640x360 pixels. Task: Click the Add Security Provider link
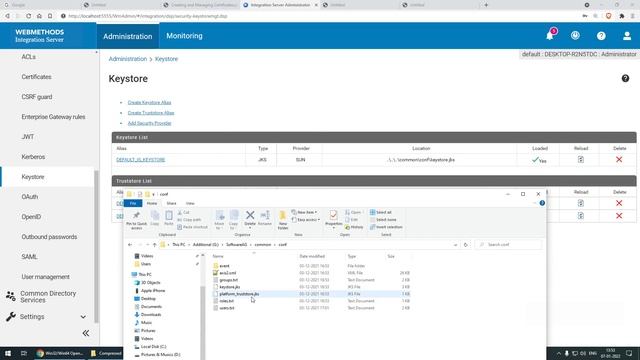point(149,123)
